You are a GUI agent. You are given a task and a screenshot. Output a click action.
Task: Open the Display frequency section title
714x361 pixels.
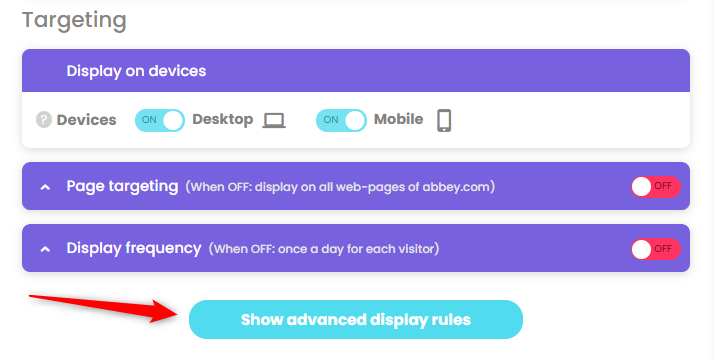click(x=134, y=248)
